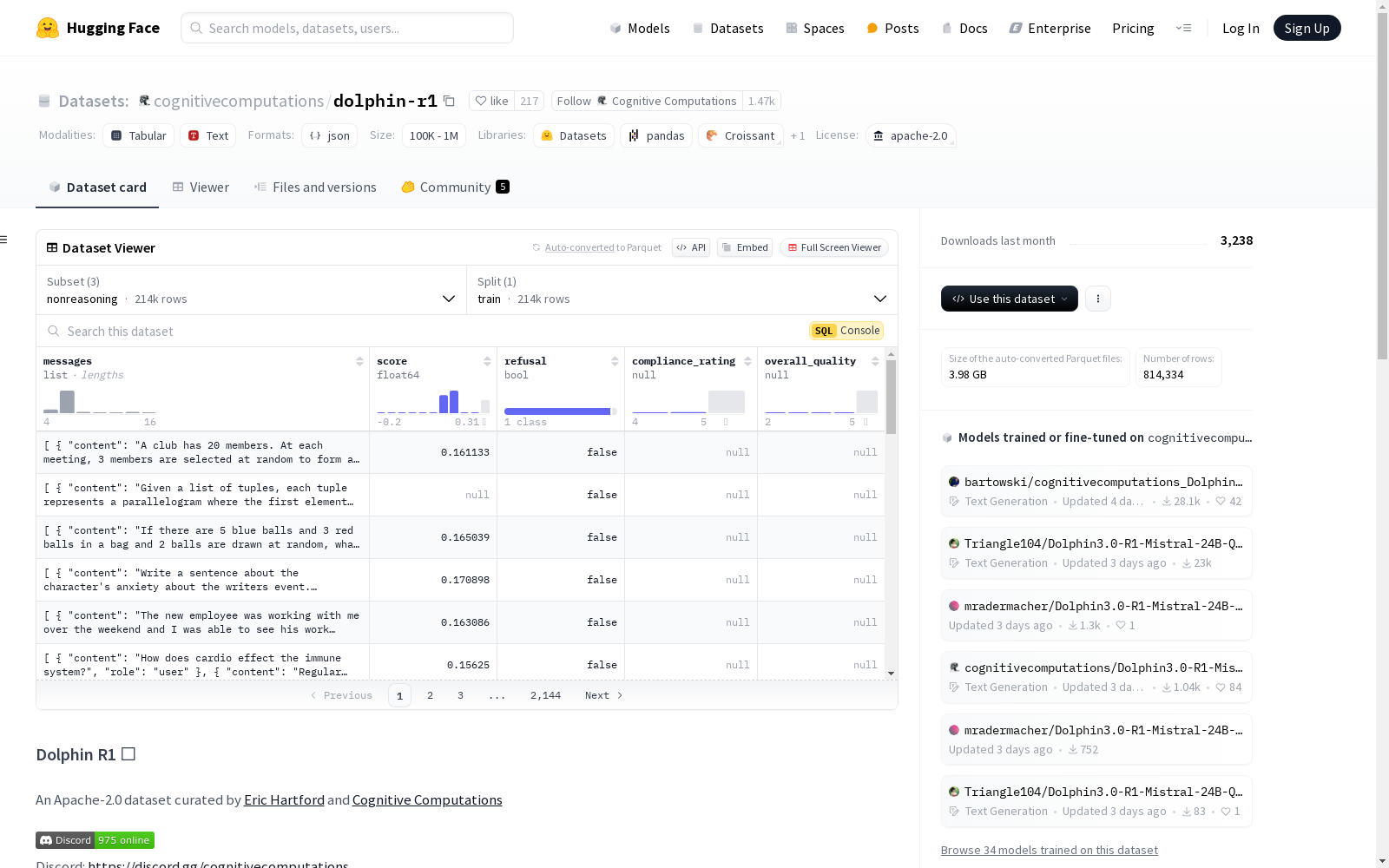Open the Triangle104 model with 23k downloads
Image resolution: width=1389 pixels, height=868 pixels.
point(1096,553)
